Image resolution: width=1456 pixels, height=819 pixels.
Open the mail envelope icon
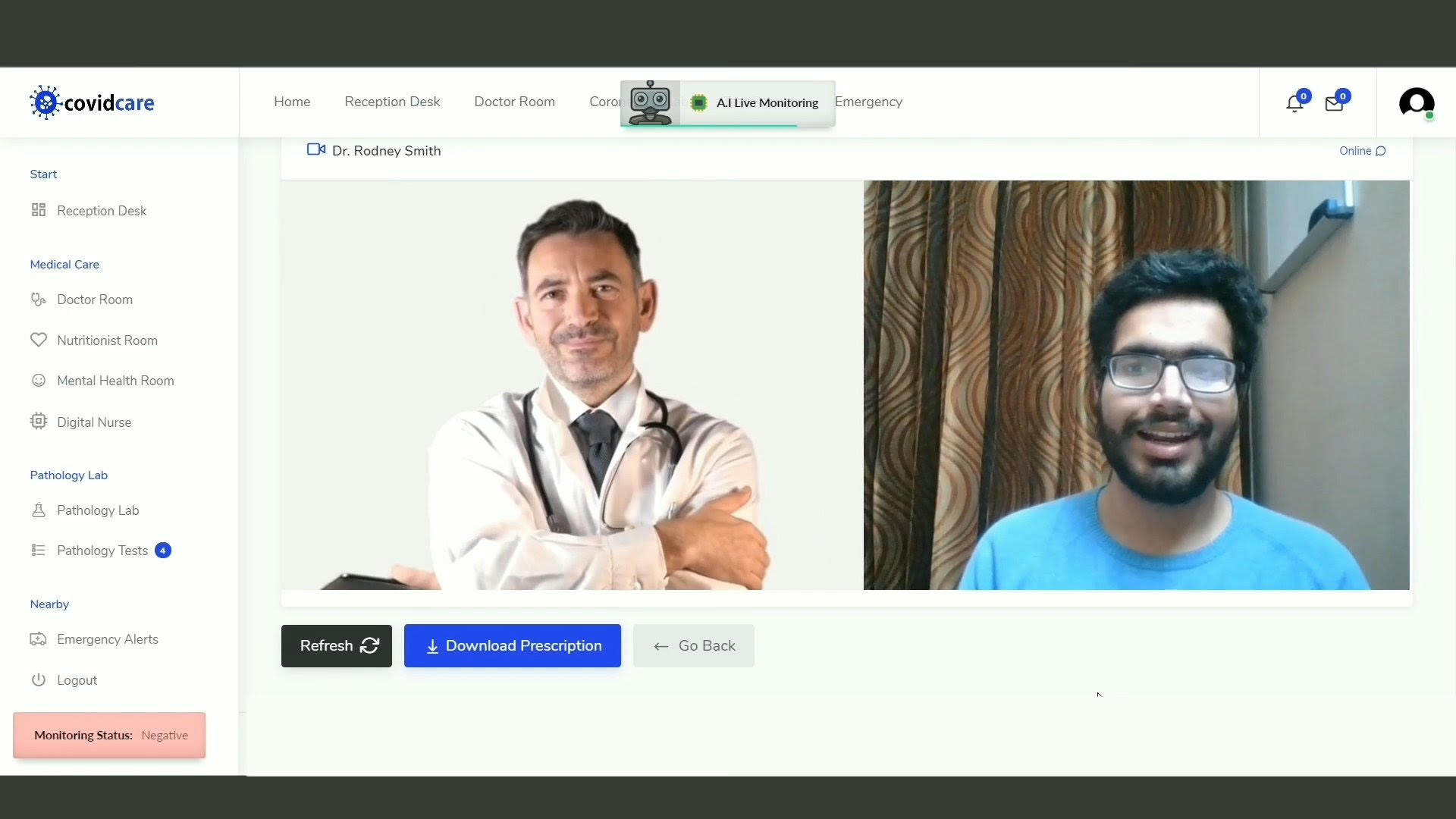click(1334, 104)
